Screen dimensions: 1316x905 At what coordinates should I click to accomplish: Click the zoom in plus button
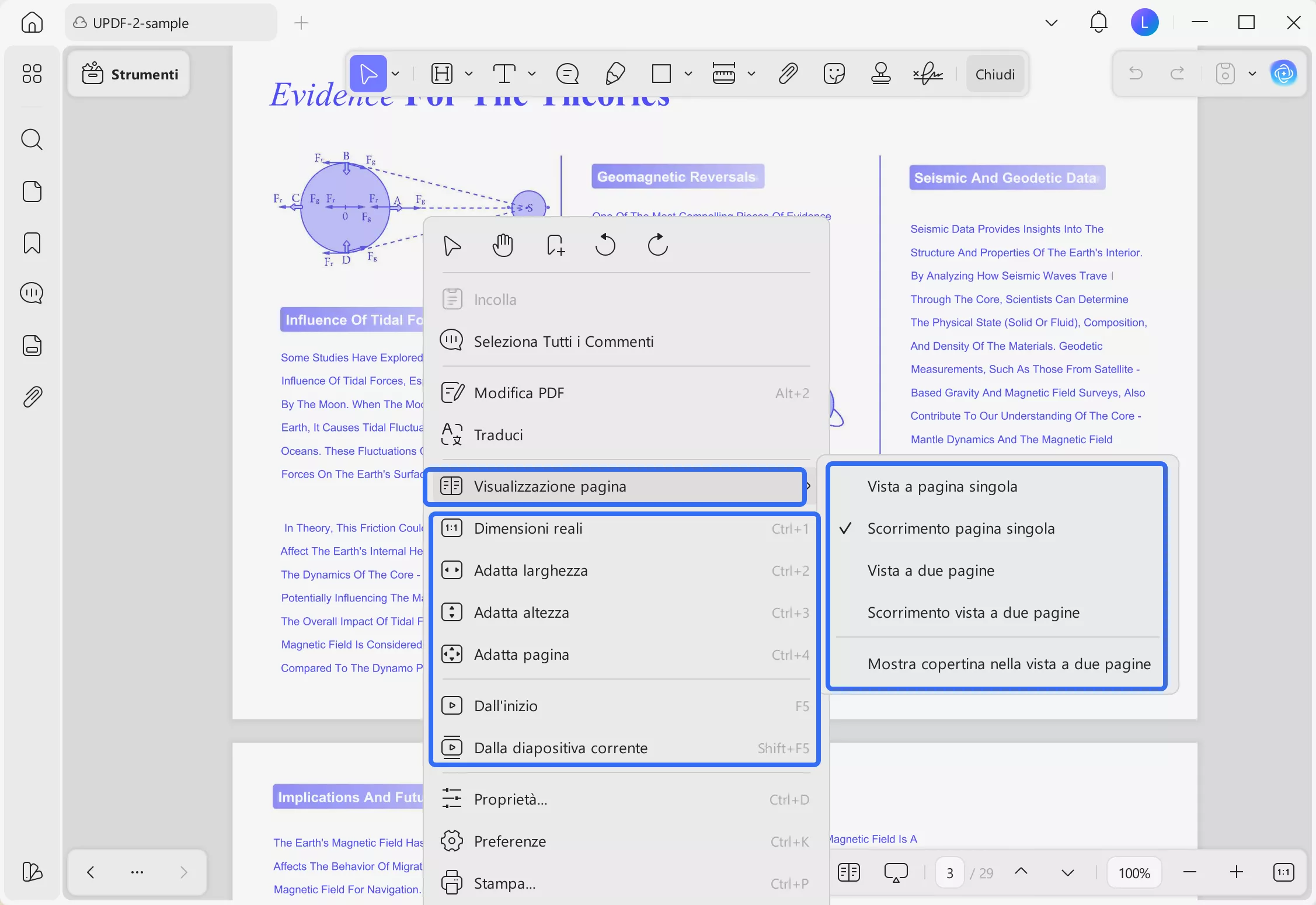pos(1236,872)
